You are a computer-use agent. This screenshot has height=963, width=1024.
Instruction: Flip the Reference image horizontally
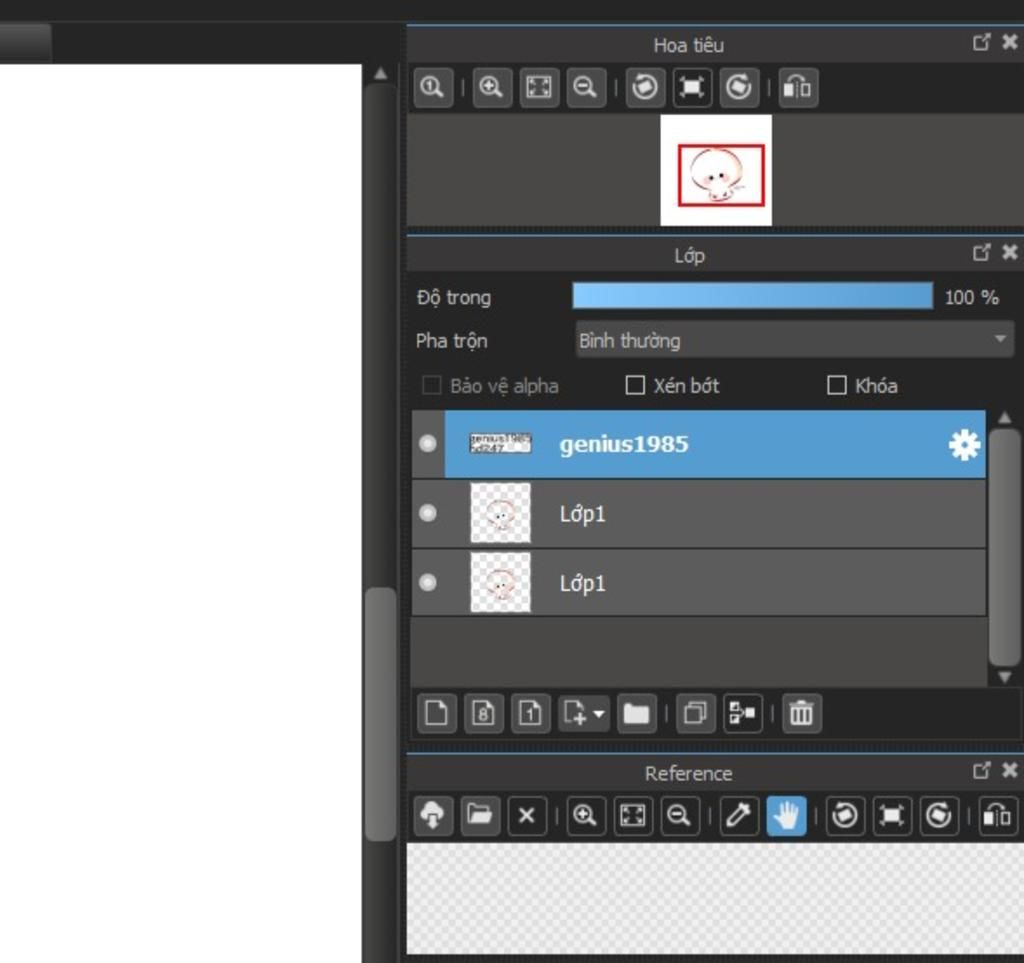point(998,815)
